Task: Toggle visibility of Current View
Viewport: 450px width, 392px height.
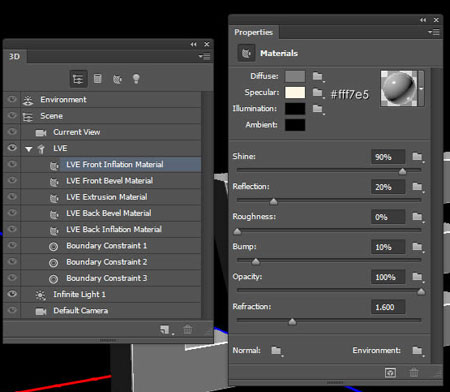Action: pyautogui.click(x=12, y=132)
